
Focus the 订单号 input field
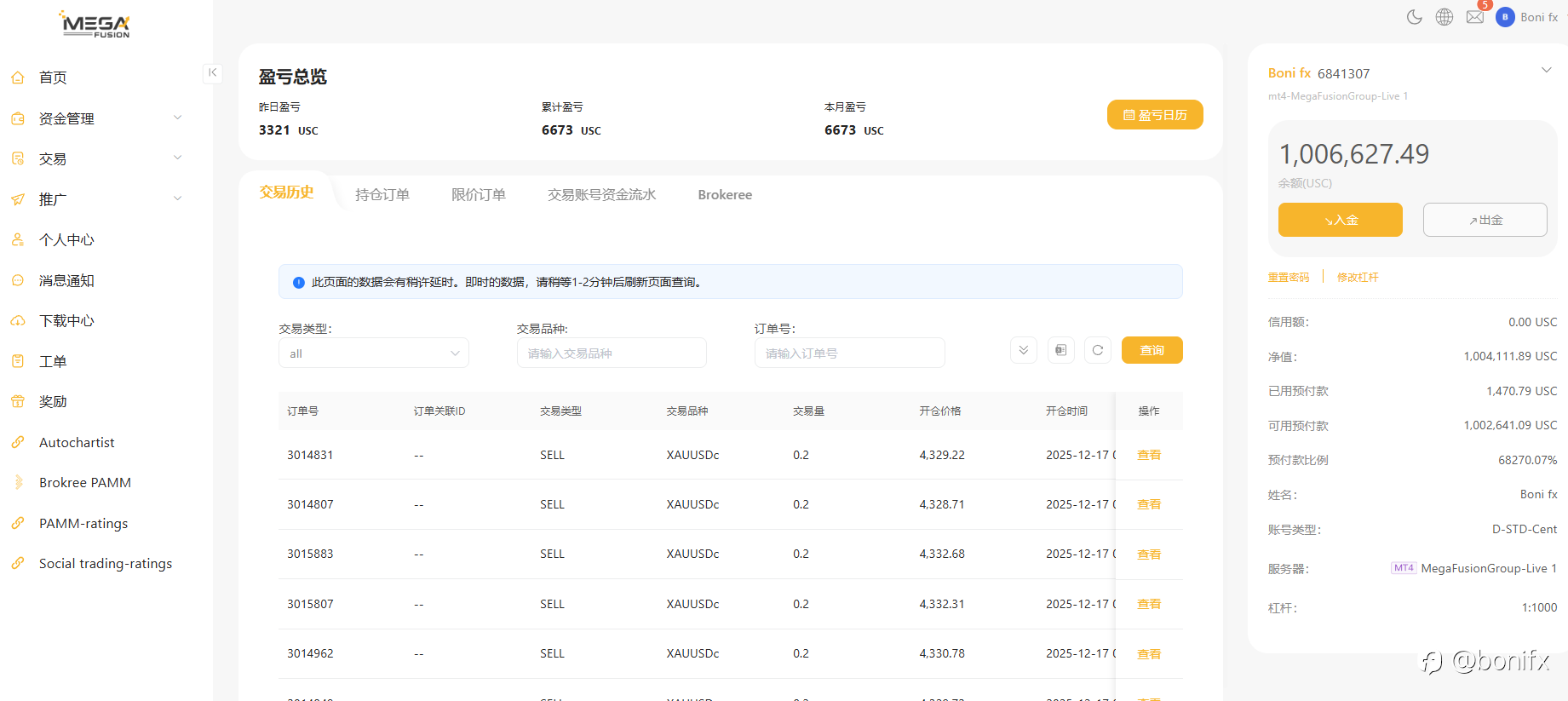[x=849, y=353]
